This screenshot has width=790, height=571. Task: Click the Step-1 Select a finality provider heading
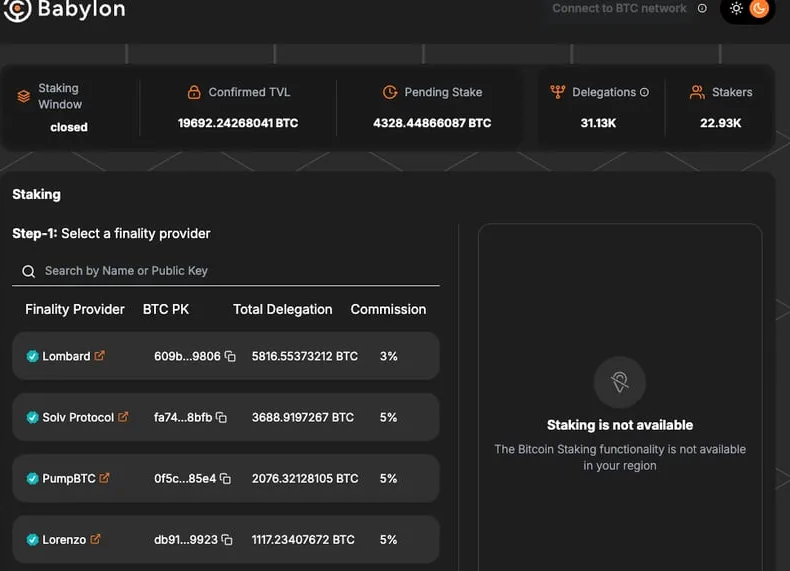pos(111,233)
